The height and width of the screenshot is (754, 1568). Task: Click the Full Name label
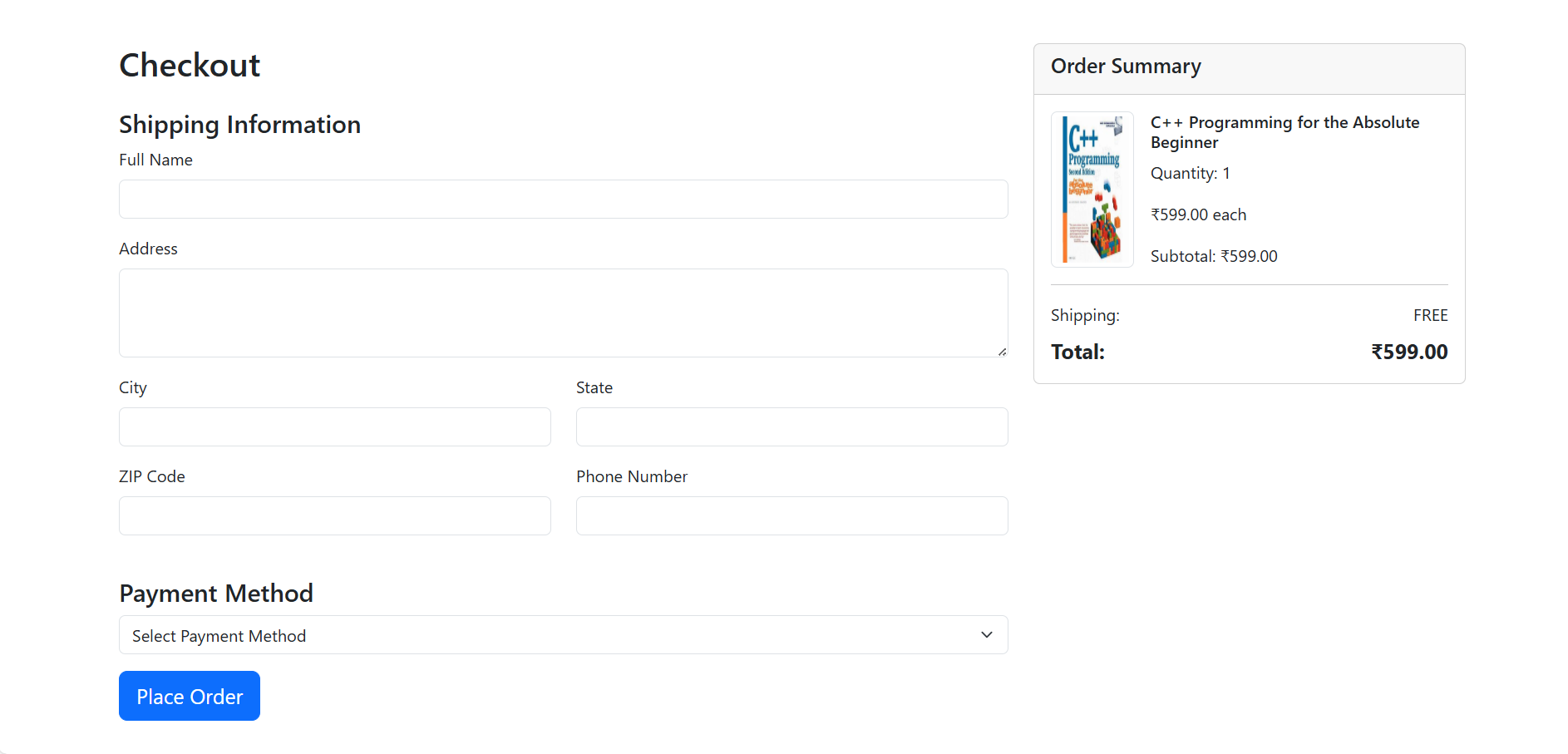155,160
